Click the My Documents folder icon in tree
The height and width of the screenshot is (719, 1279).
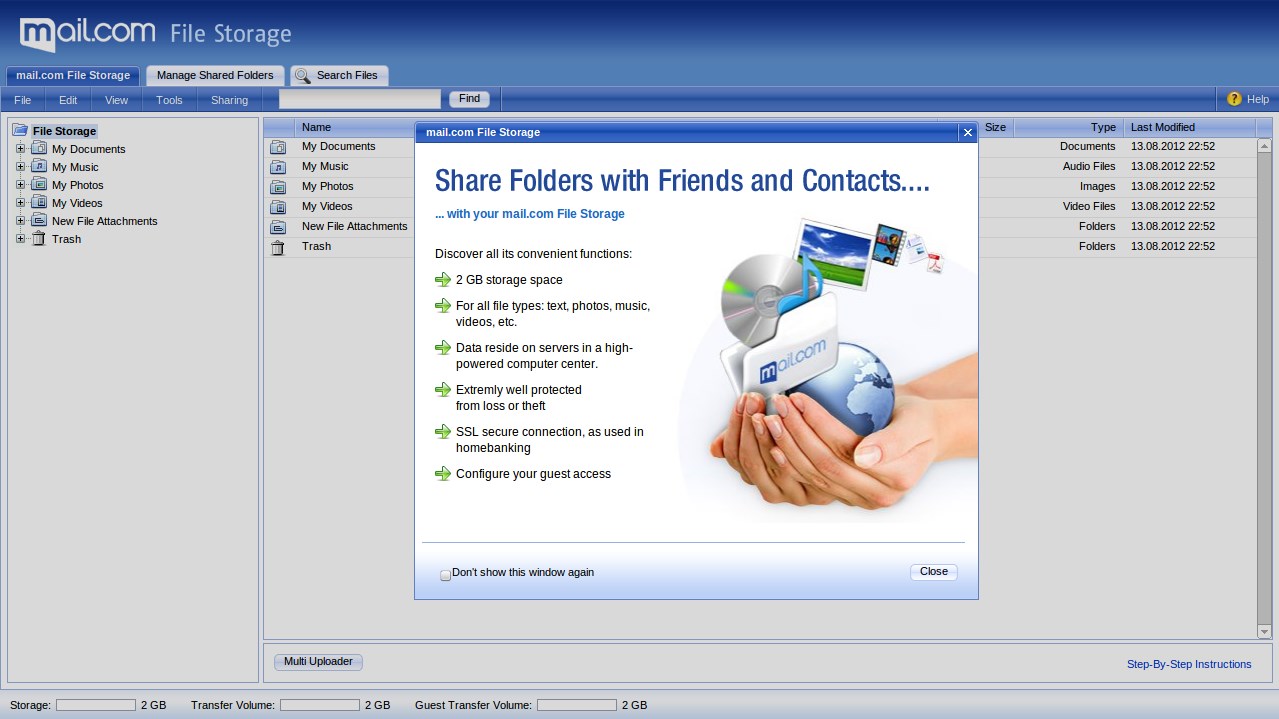(39, 149)
